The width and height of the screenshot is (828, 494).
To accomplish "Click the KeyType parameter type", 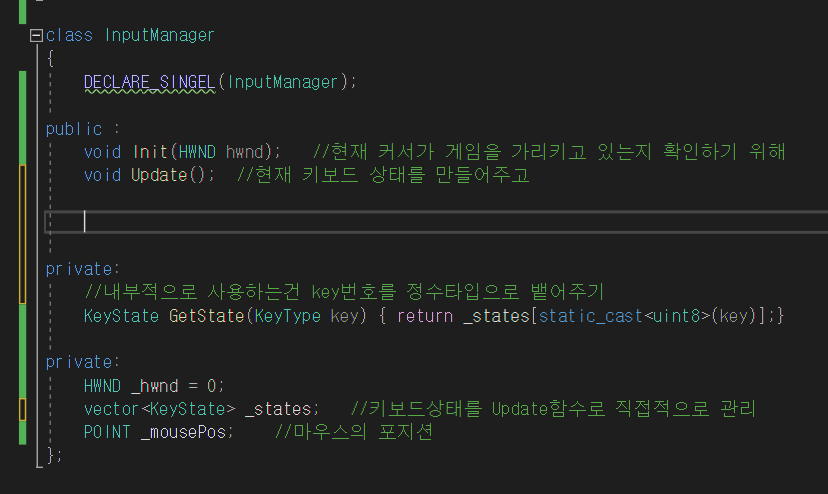I will point(287,316).
